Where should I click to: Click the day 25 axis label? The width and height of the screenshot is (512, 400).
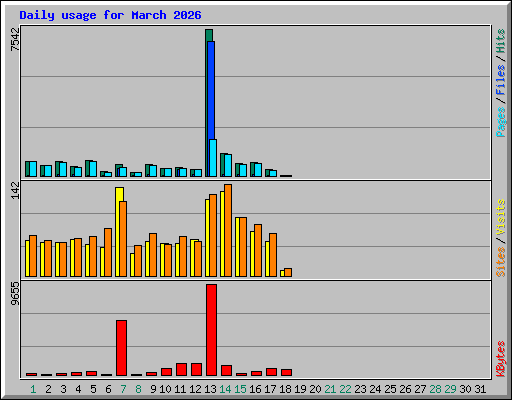pos(390,389)
